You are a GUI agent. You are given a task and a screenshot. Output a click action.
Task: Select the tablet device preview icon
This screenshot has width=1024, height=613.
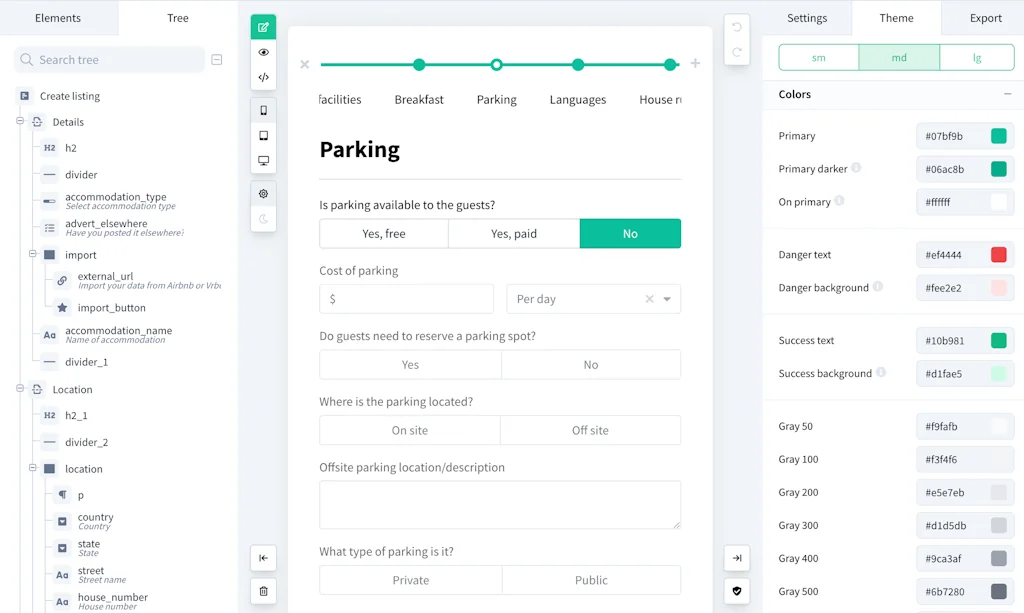coord(263,137)
